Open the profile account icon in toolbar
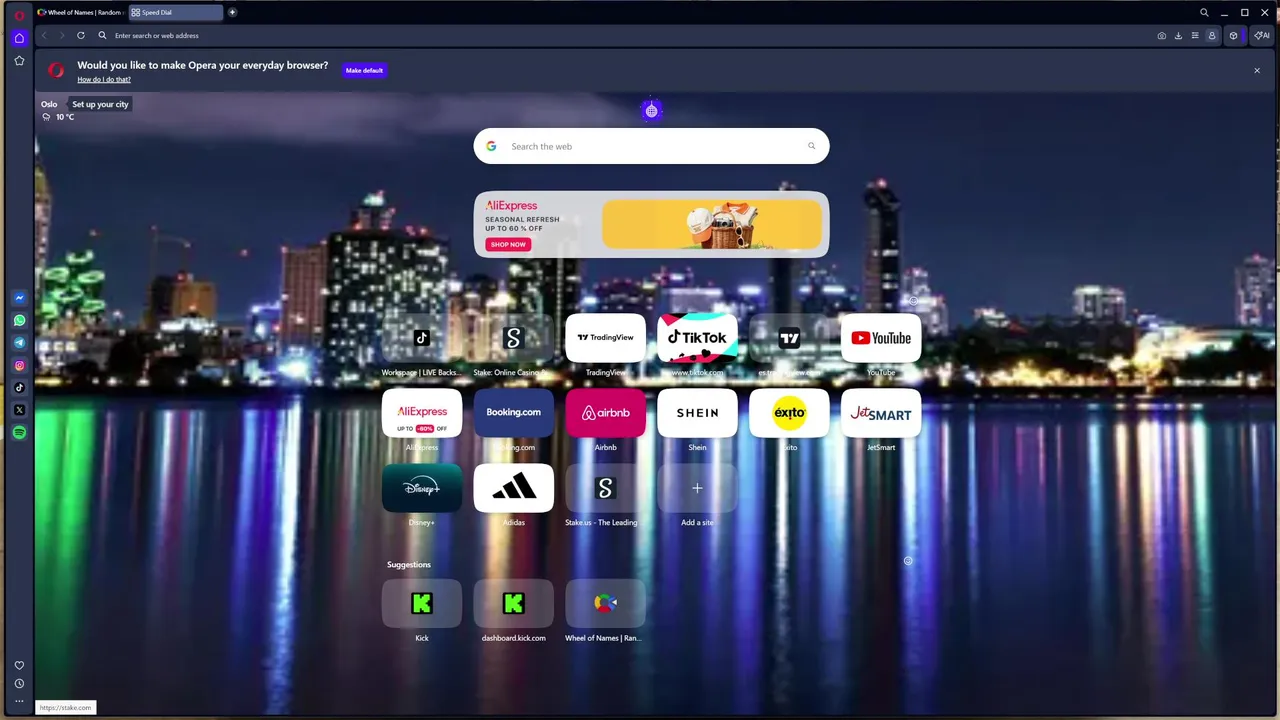This screenshot has height=720, width=1280. pyautogui.click(x=1212, y=35)
